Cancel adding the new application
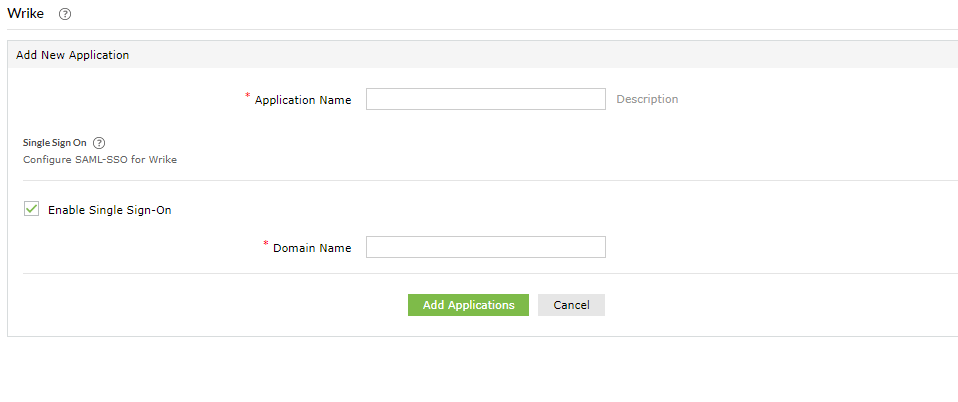 [x=571, y=305]
